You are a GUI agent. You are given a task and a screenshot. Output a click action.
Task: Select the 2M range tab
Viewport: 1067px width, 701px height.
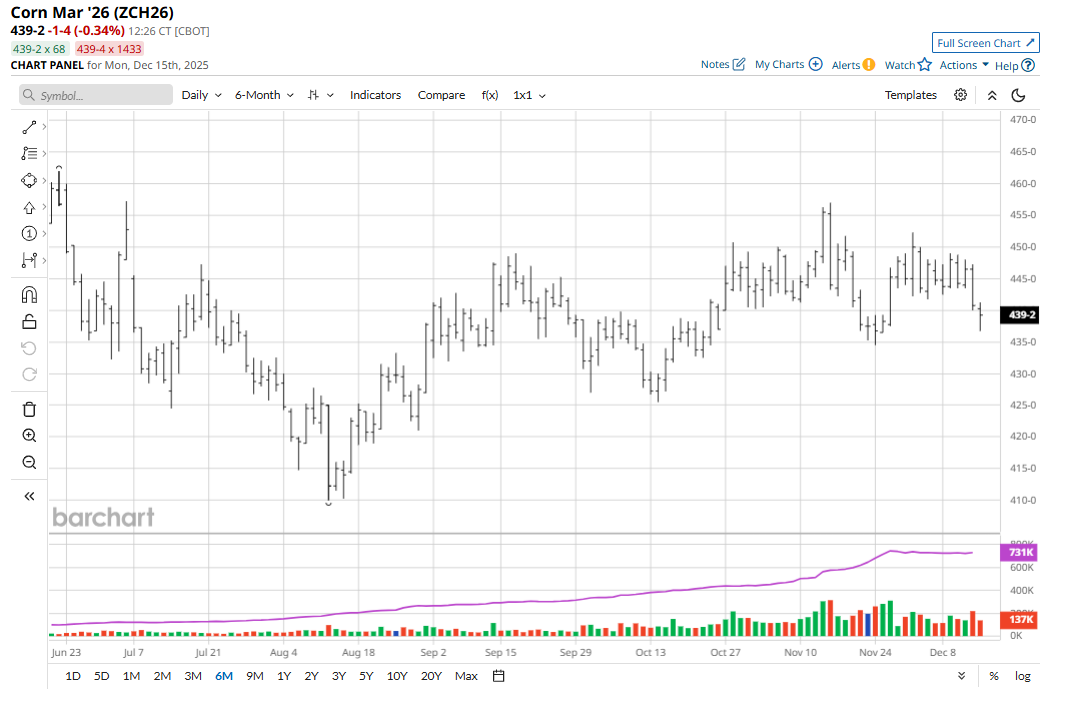click(x=162, y=676)
